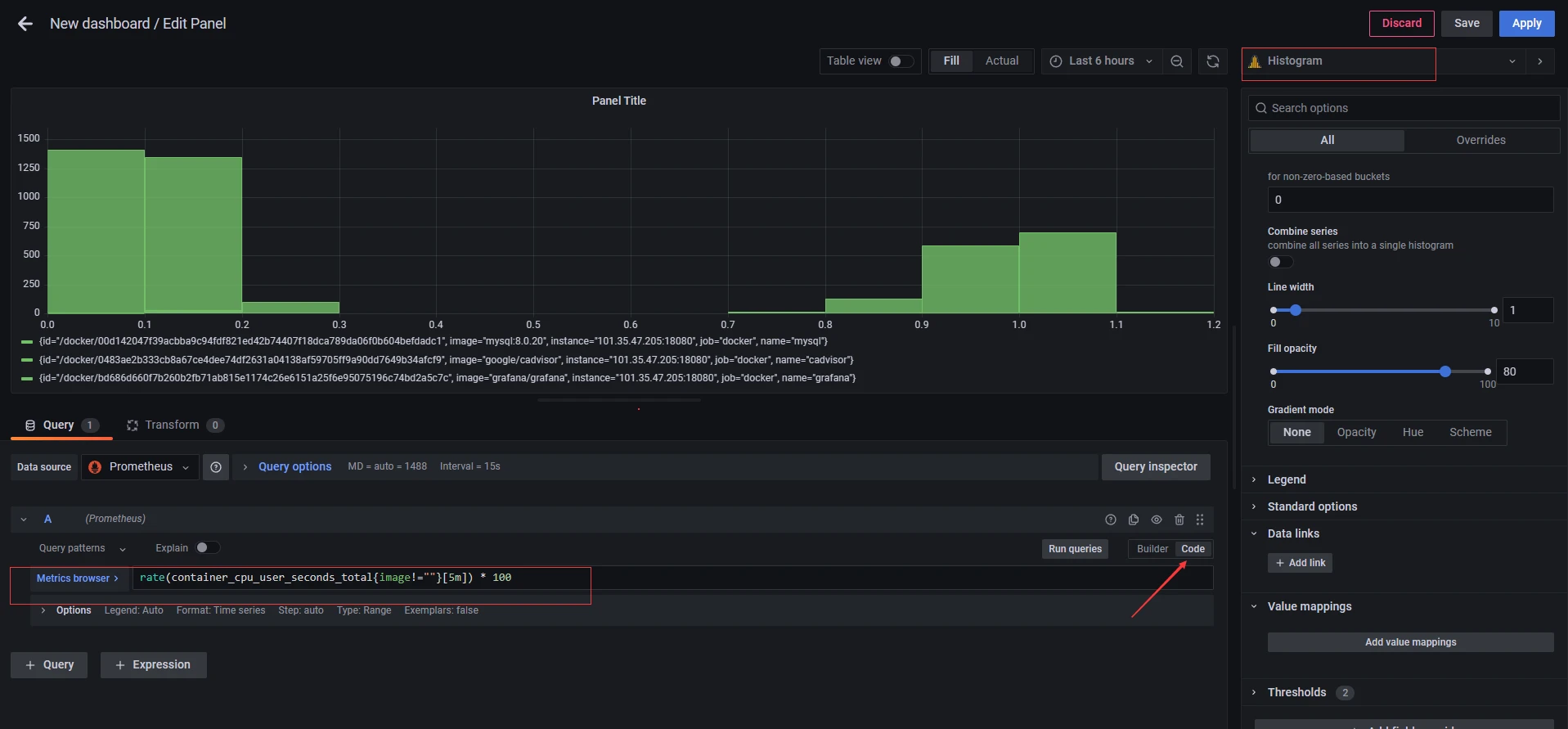
Task: Set Gradient mode to Opacity
Action: pos(1357,433)
